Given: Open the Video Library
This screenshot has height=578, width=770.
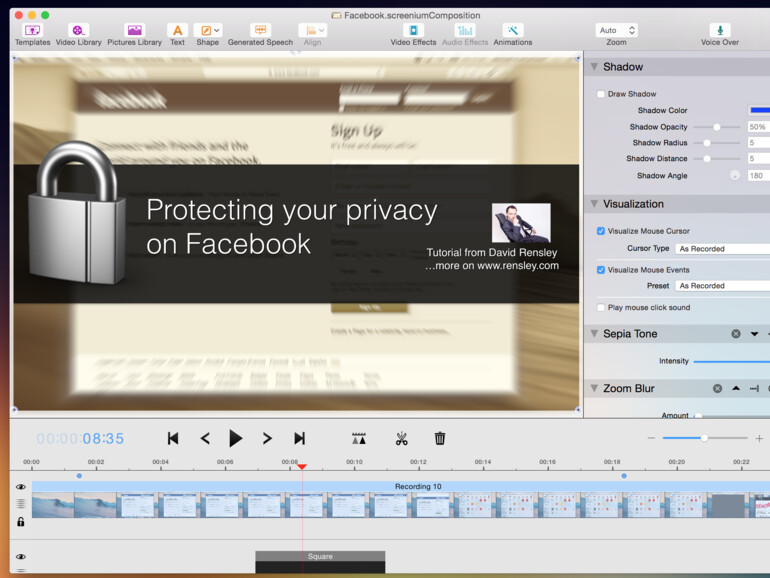Looking at the screenshot, I should (79, 35).
